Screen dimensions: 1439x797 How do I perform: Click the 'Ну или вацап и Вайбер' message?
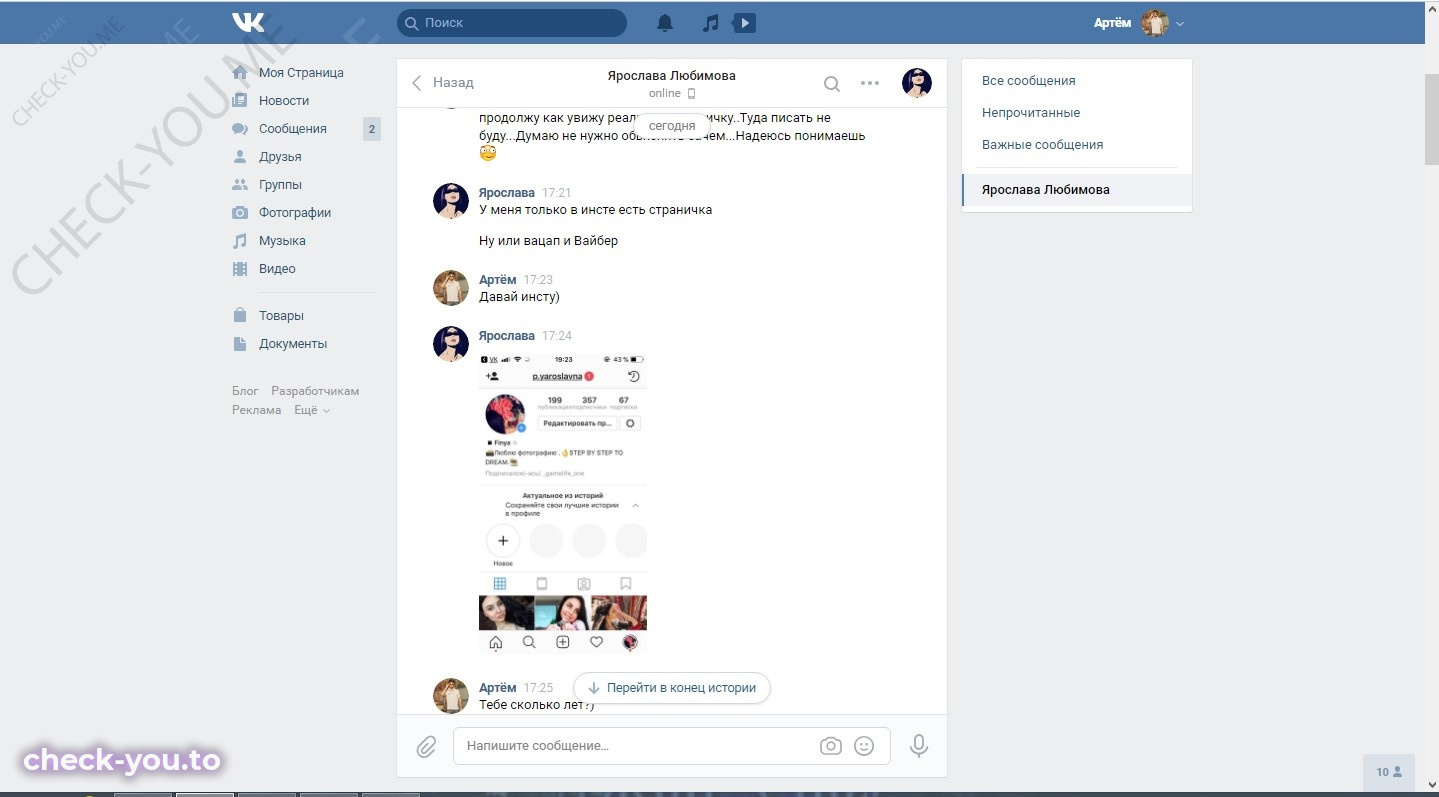(549, 241)
